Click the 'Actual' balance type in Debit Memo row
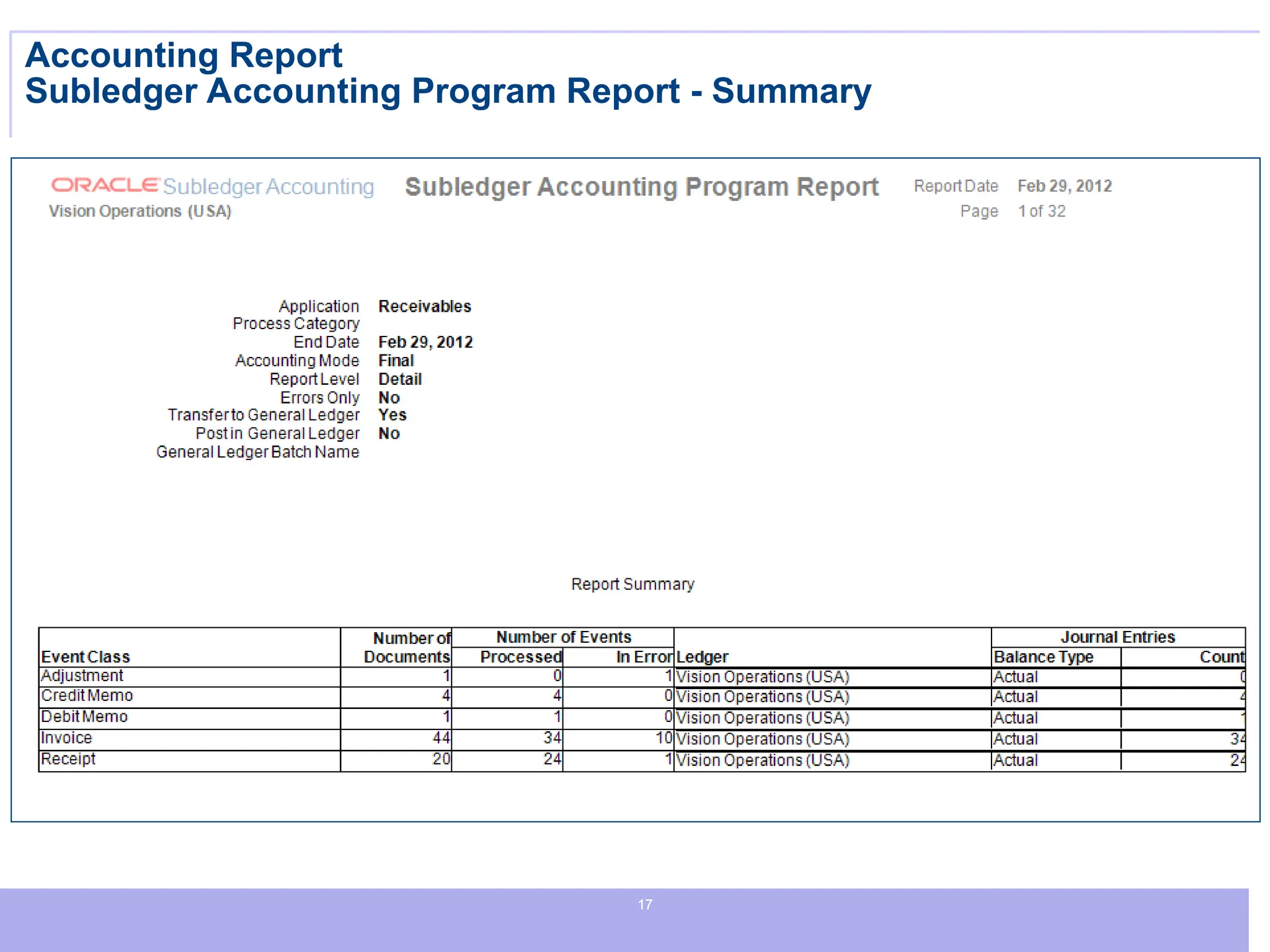The width and height of the screenshot is (1270, 952). 1016,718
